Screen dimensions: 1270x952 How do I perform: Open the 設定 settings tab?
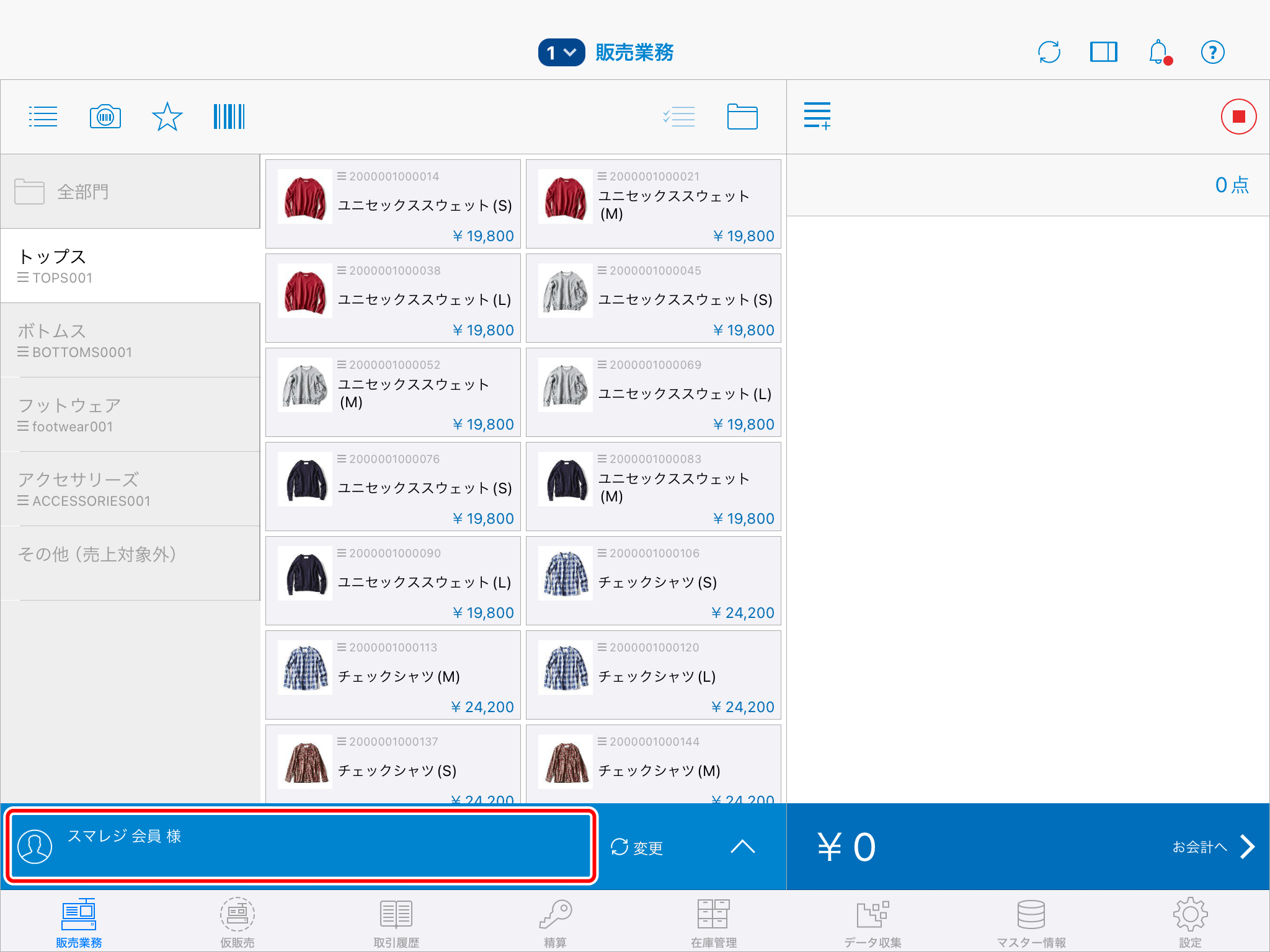click(x=1189, y=922)
